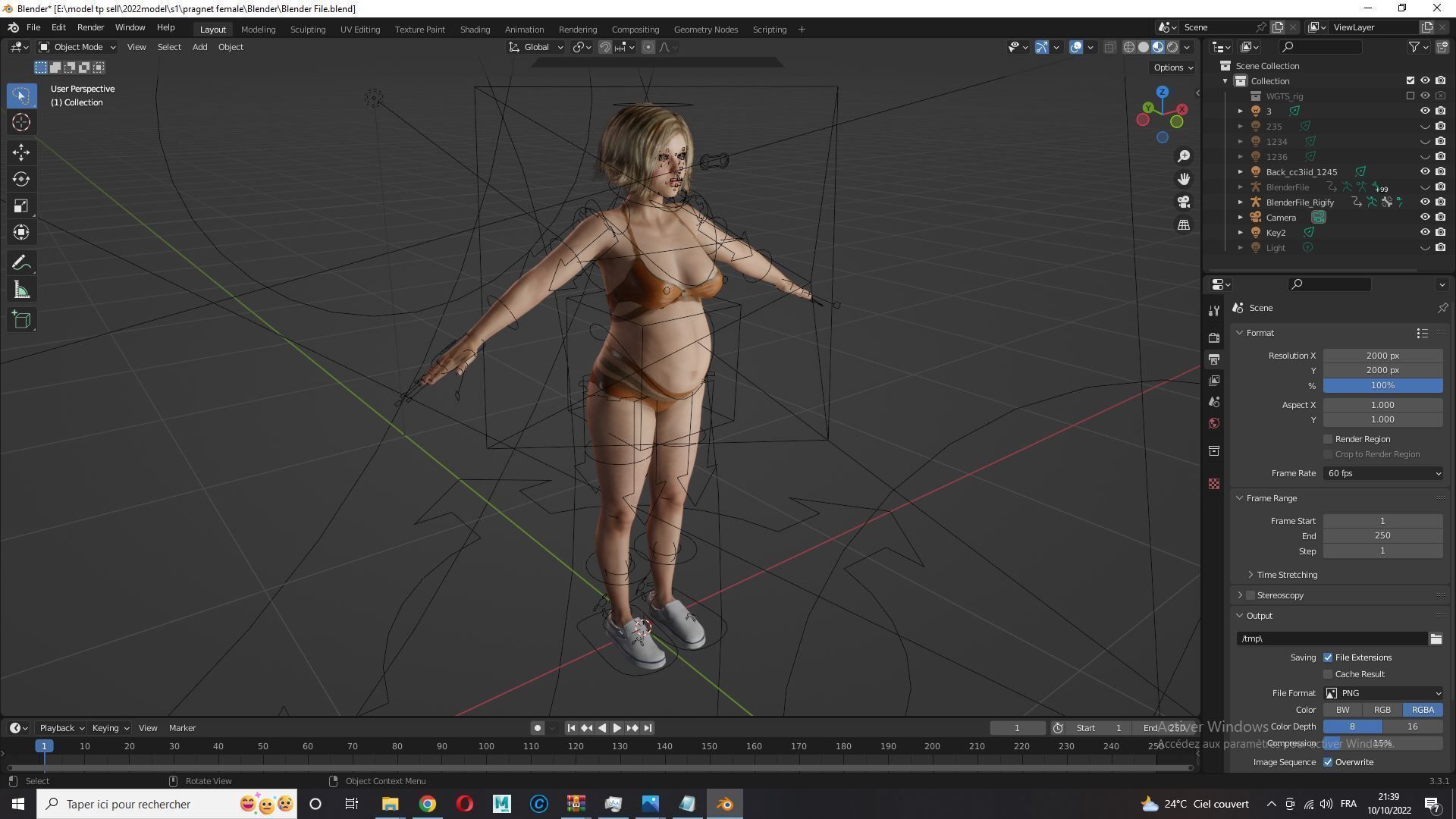Select BW color mode button
Viewport: 1456px width, 819px height.
coord(1342,710)
